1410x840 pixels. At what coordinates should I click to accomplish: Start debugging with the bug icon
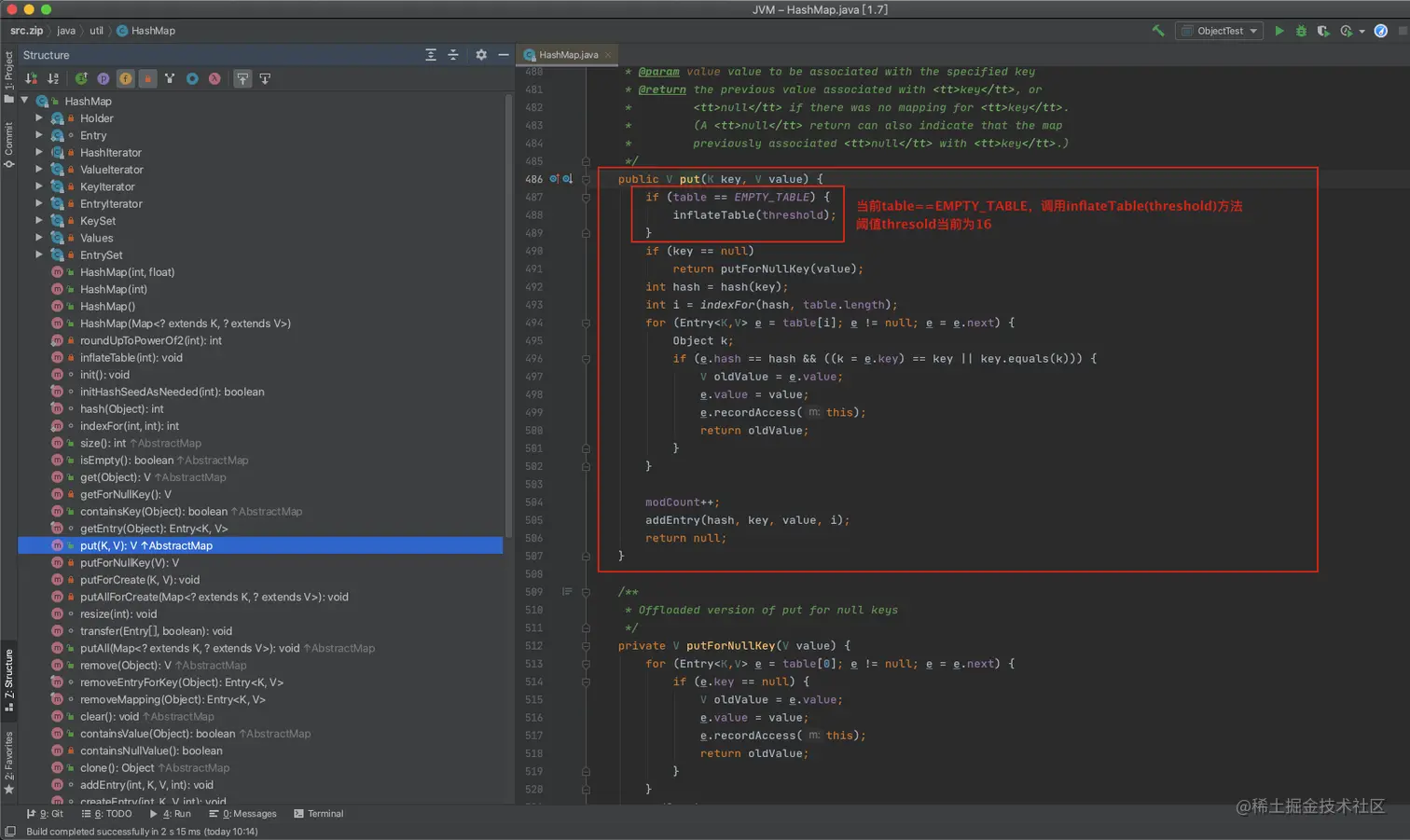click(1301, 31)
